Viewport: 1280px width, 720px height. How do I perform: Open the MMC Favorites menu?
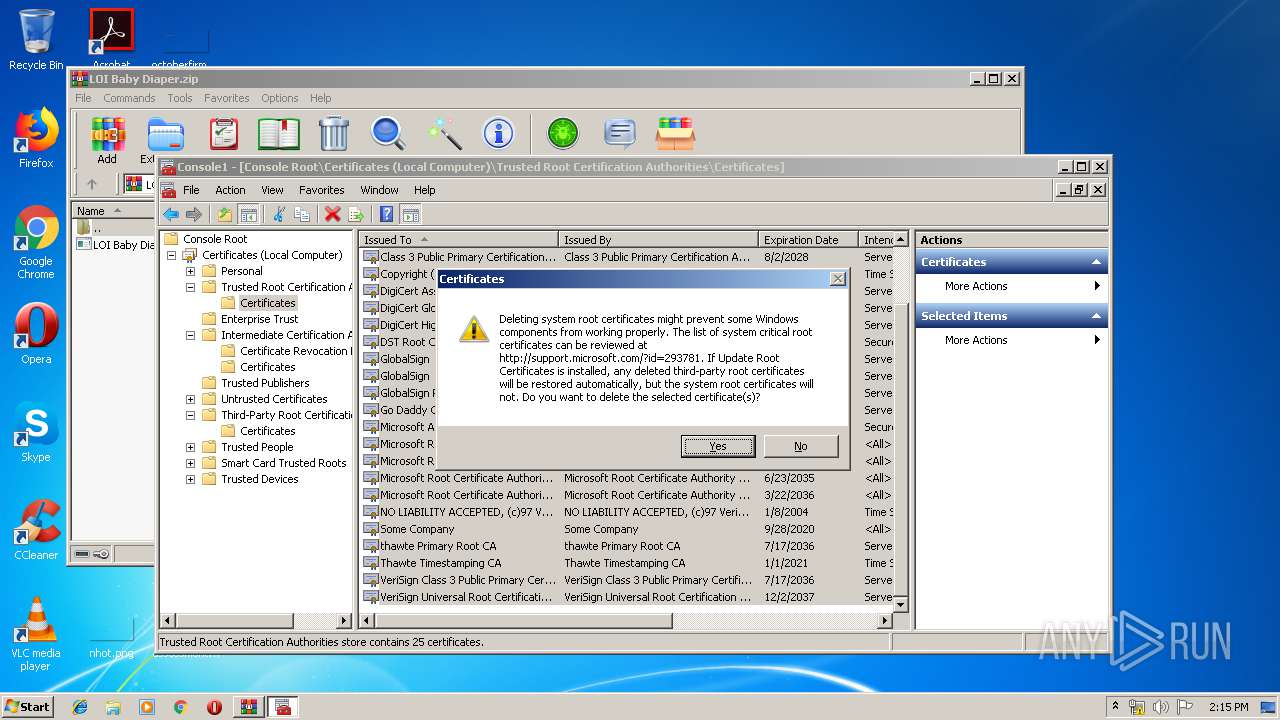(321, 190)
